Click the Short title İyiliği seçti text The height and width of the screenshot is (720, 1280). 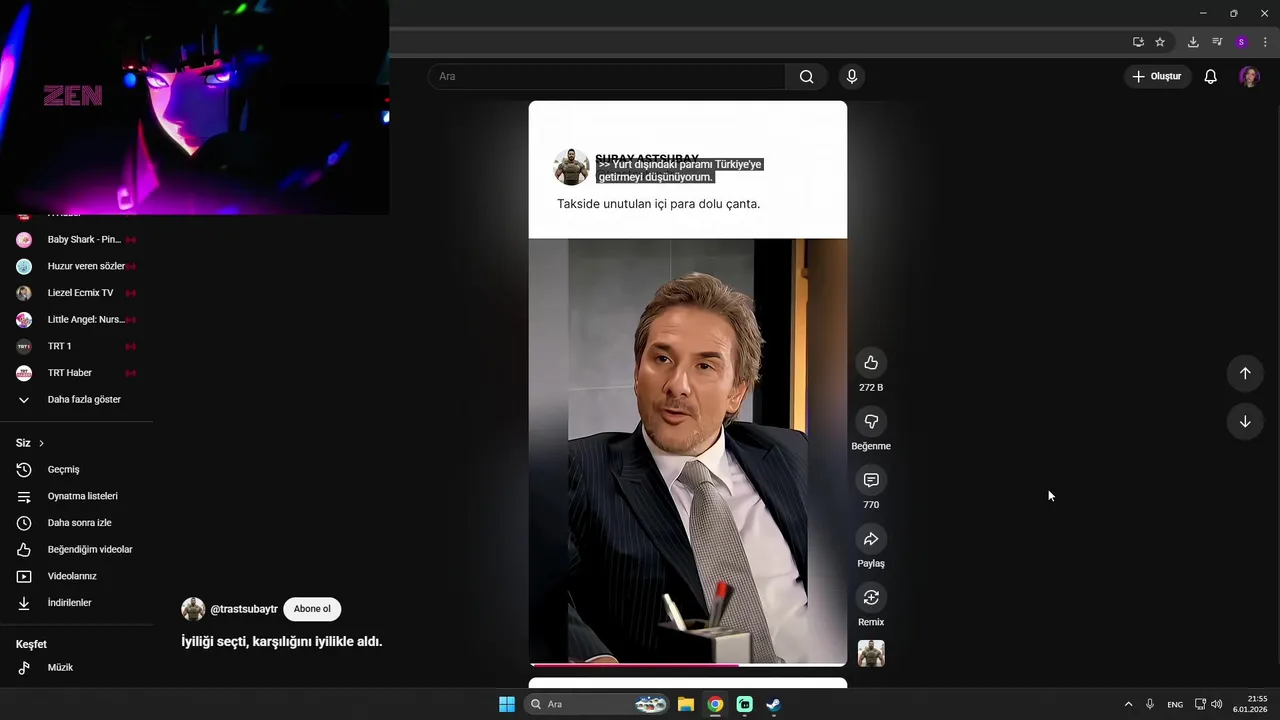(x=282, y=642)
